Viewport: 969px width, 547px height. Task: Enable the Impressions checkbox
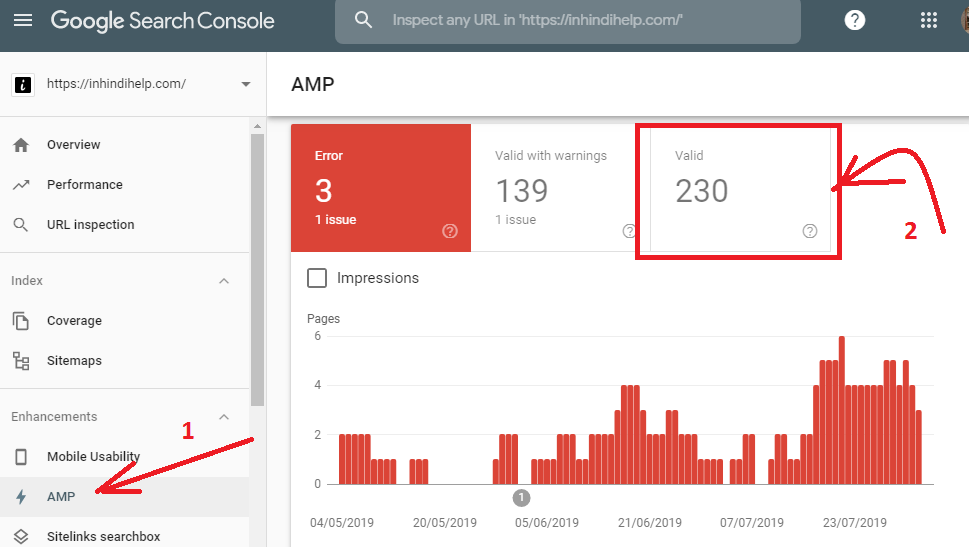(x=317, y=278)
